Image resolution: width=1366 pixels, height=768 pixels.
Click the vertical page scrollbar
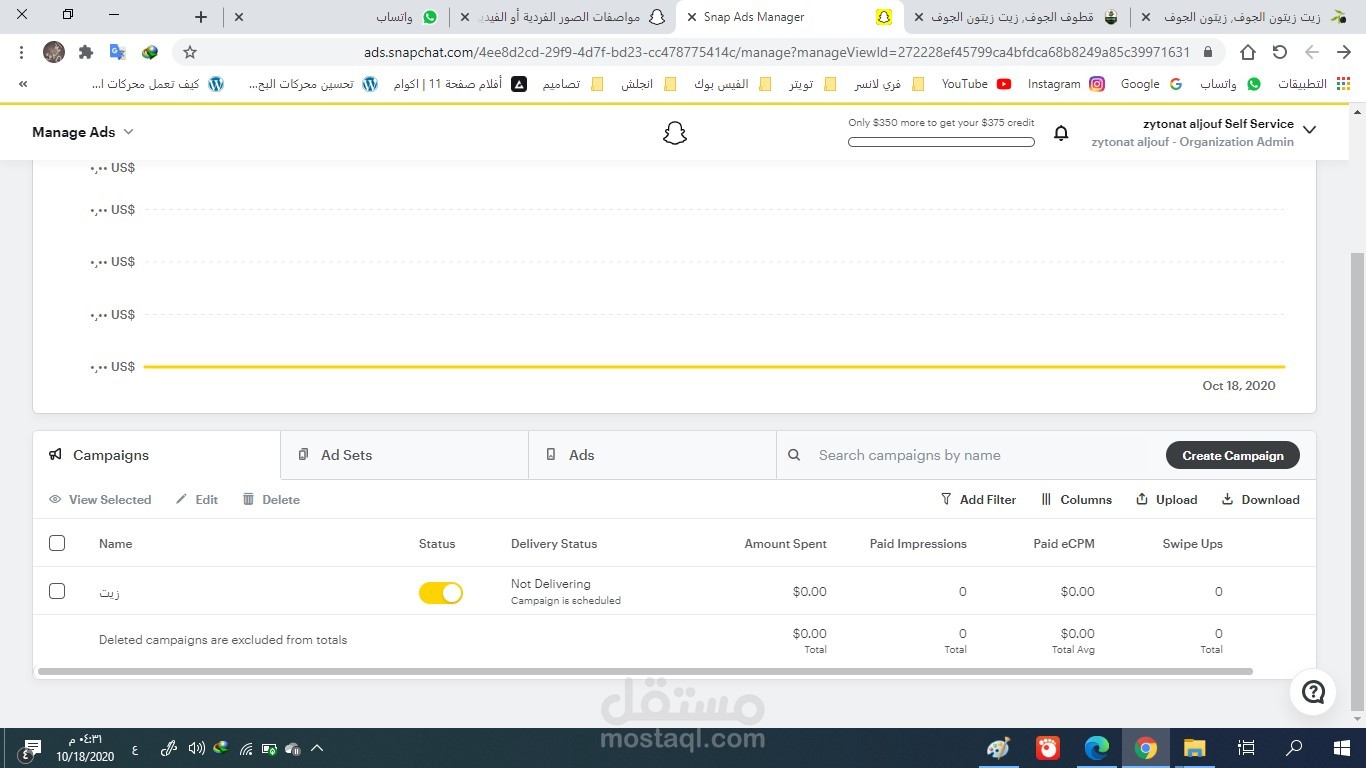pos(1357,481)
